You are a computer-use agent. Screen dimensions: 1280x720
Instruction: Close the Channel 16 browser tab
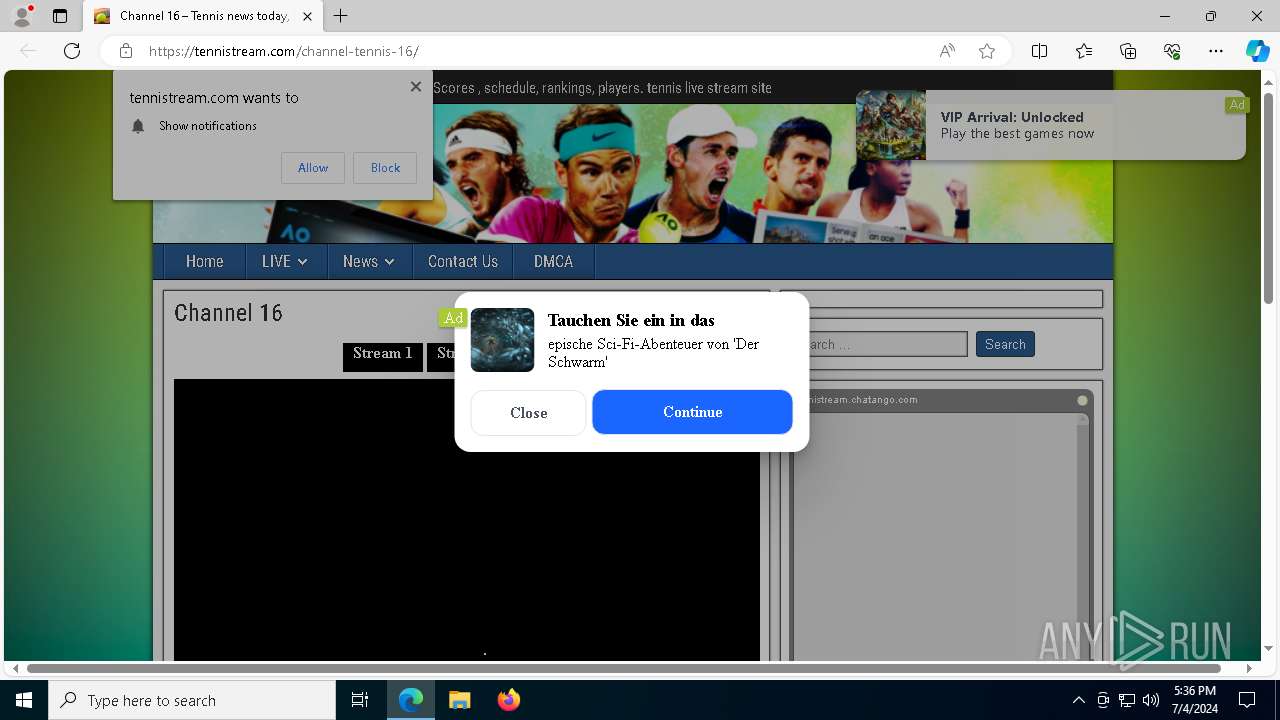309,16
